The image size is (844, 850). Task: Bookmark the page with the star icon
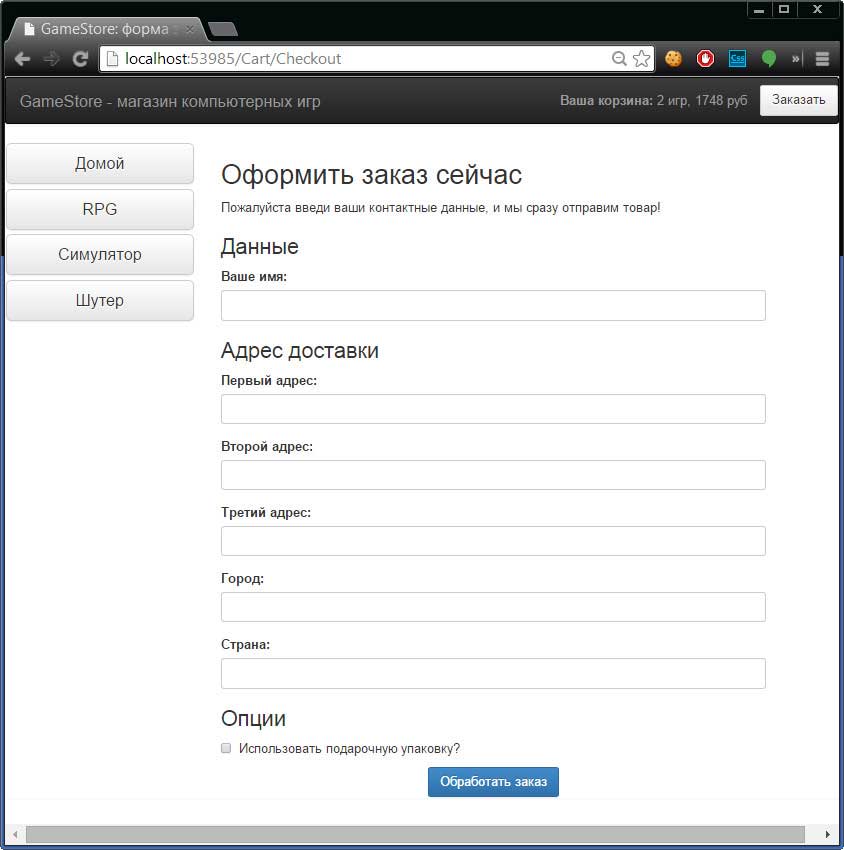[641, 59]
